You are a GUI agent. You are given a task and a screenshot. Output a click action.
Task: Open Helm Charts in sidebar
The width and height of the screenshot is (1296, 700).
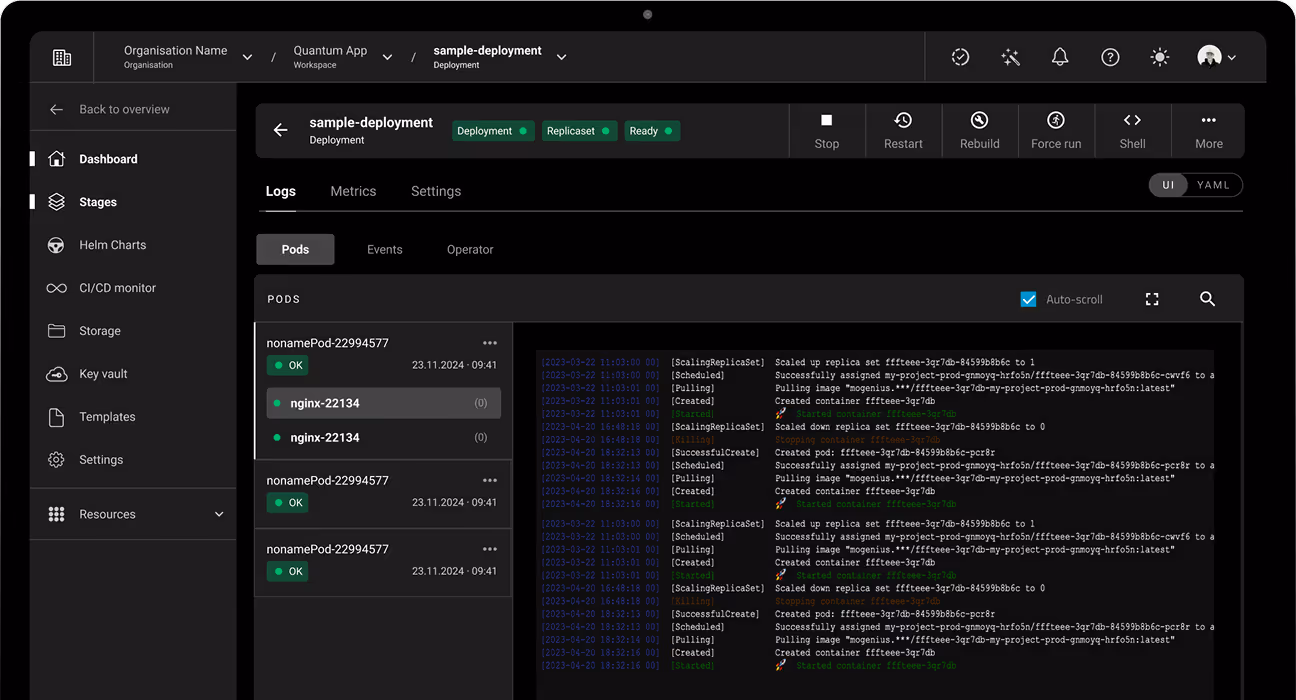pos(112,245)
